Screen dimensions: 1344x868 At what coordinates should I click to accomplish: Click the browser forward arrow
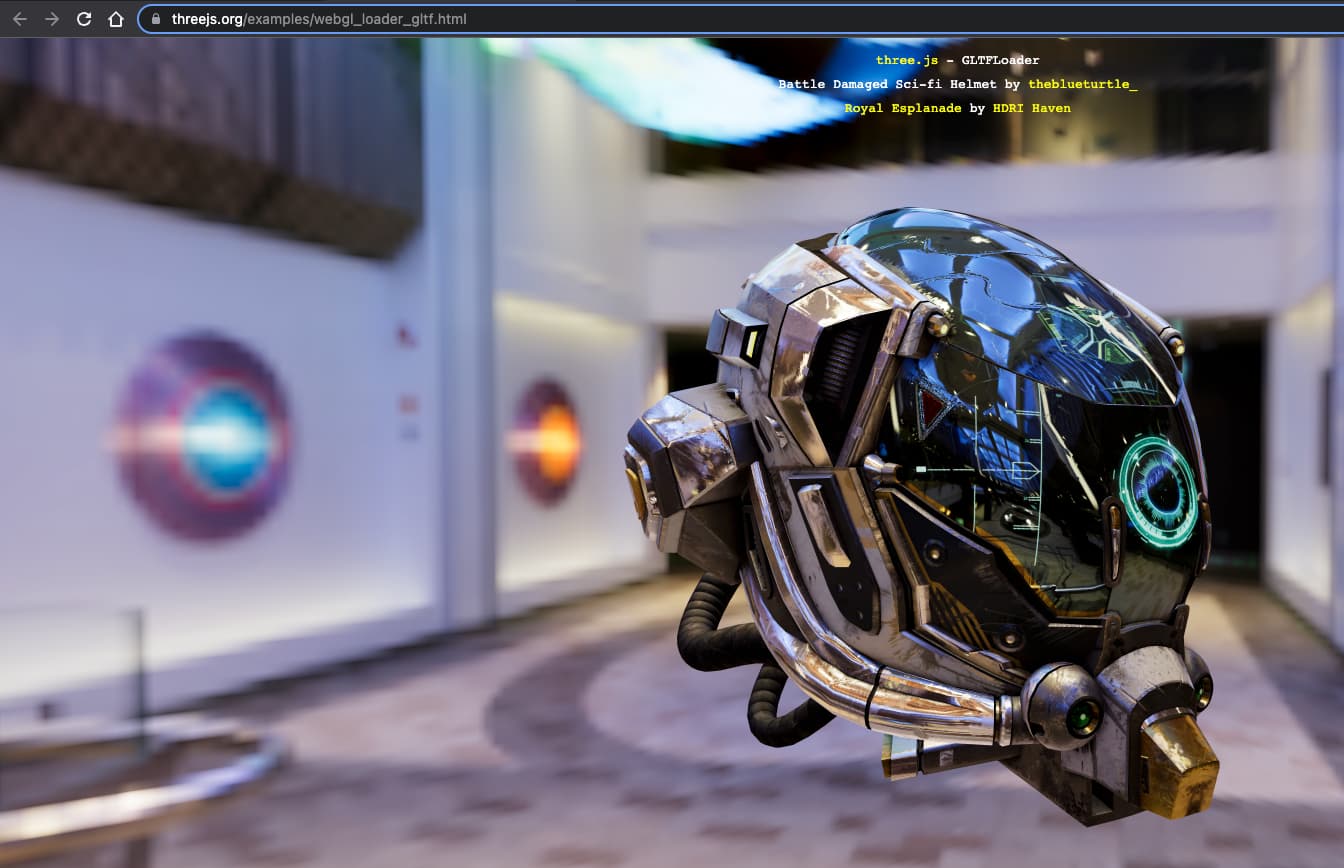[52, 19]
